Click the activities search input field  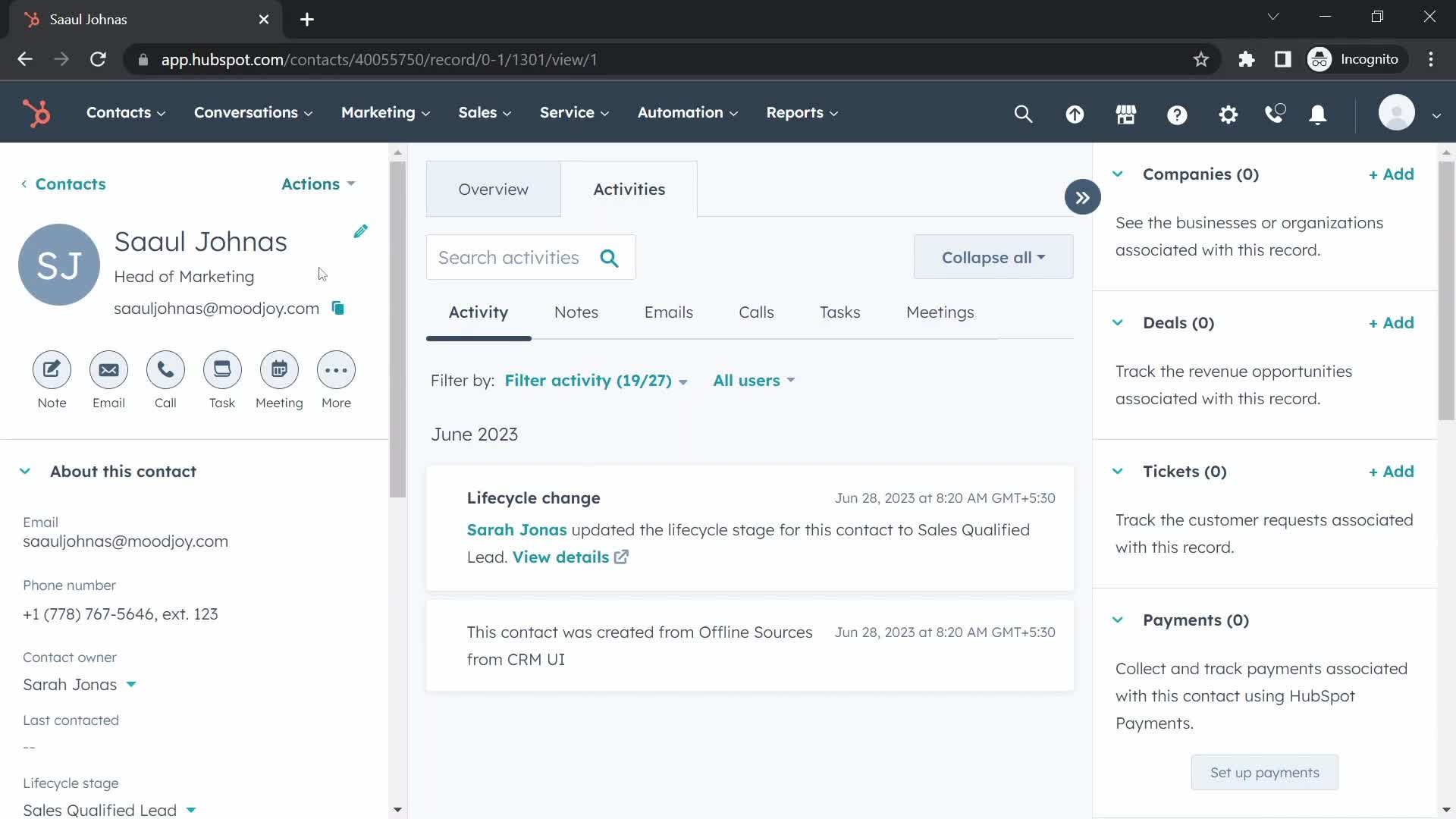click(531, 257)
